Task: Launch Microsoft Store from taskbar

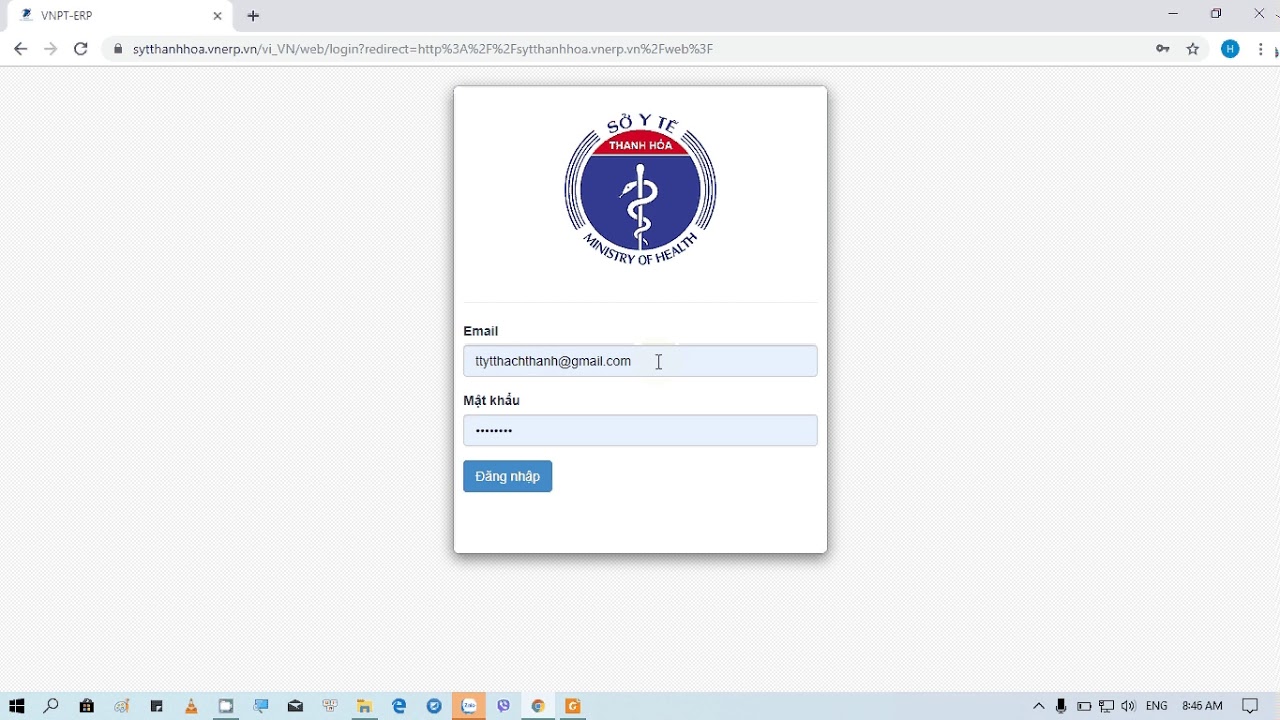Action: coord(87,706)
